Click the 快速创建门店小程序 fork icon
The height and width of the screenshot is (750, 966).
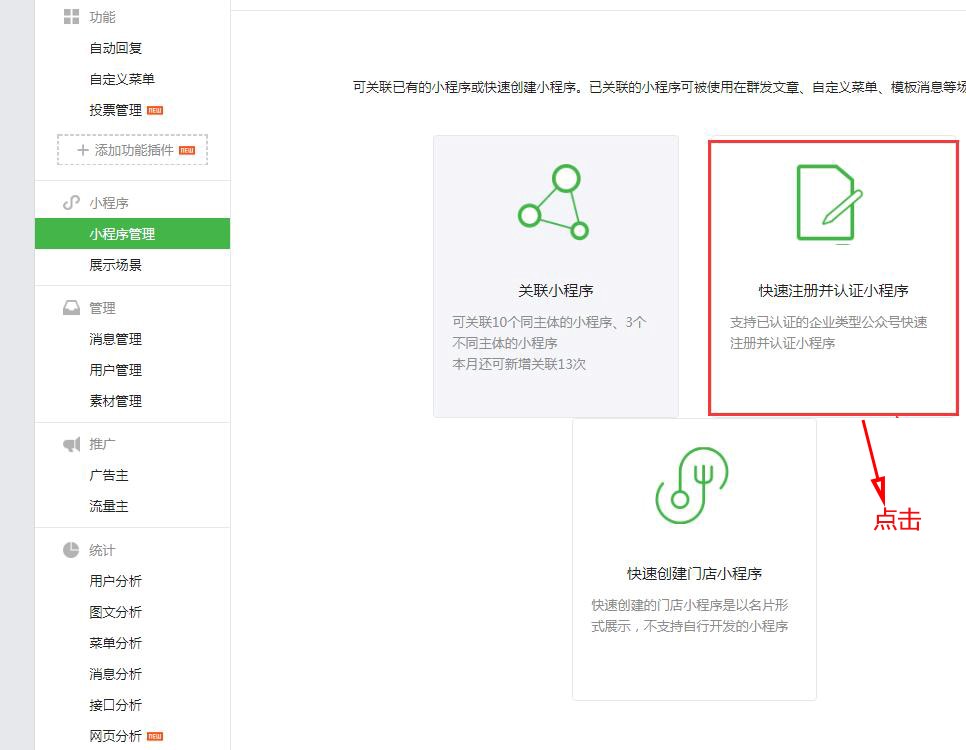[x=691, y=485]
